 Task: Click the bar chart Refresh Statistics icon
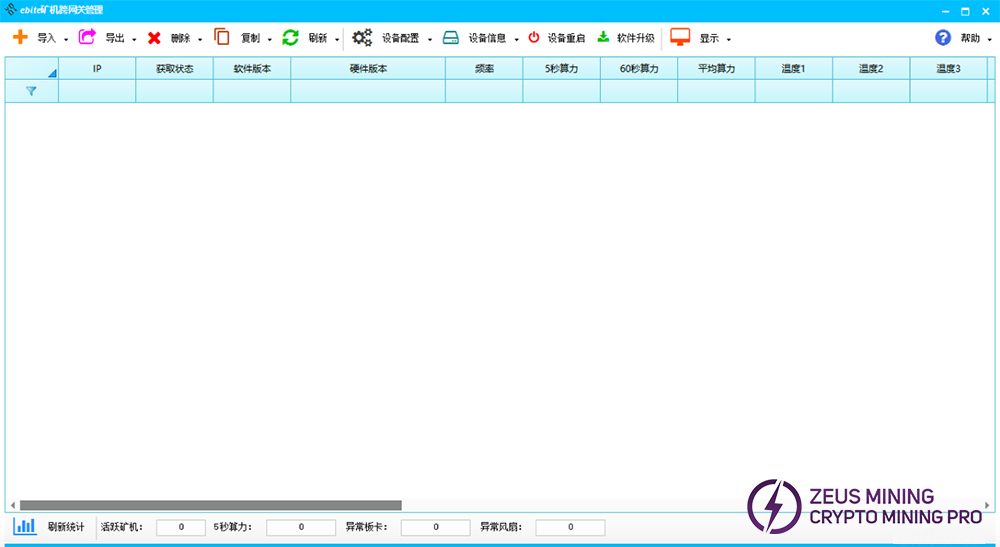click(x=25, y=526)
